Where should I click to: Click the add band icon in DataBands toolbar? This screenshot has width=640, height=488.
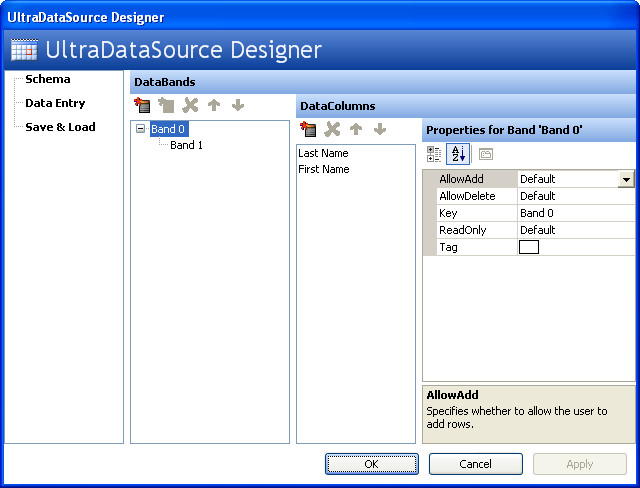click(x=142, y=105)
